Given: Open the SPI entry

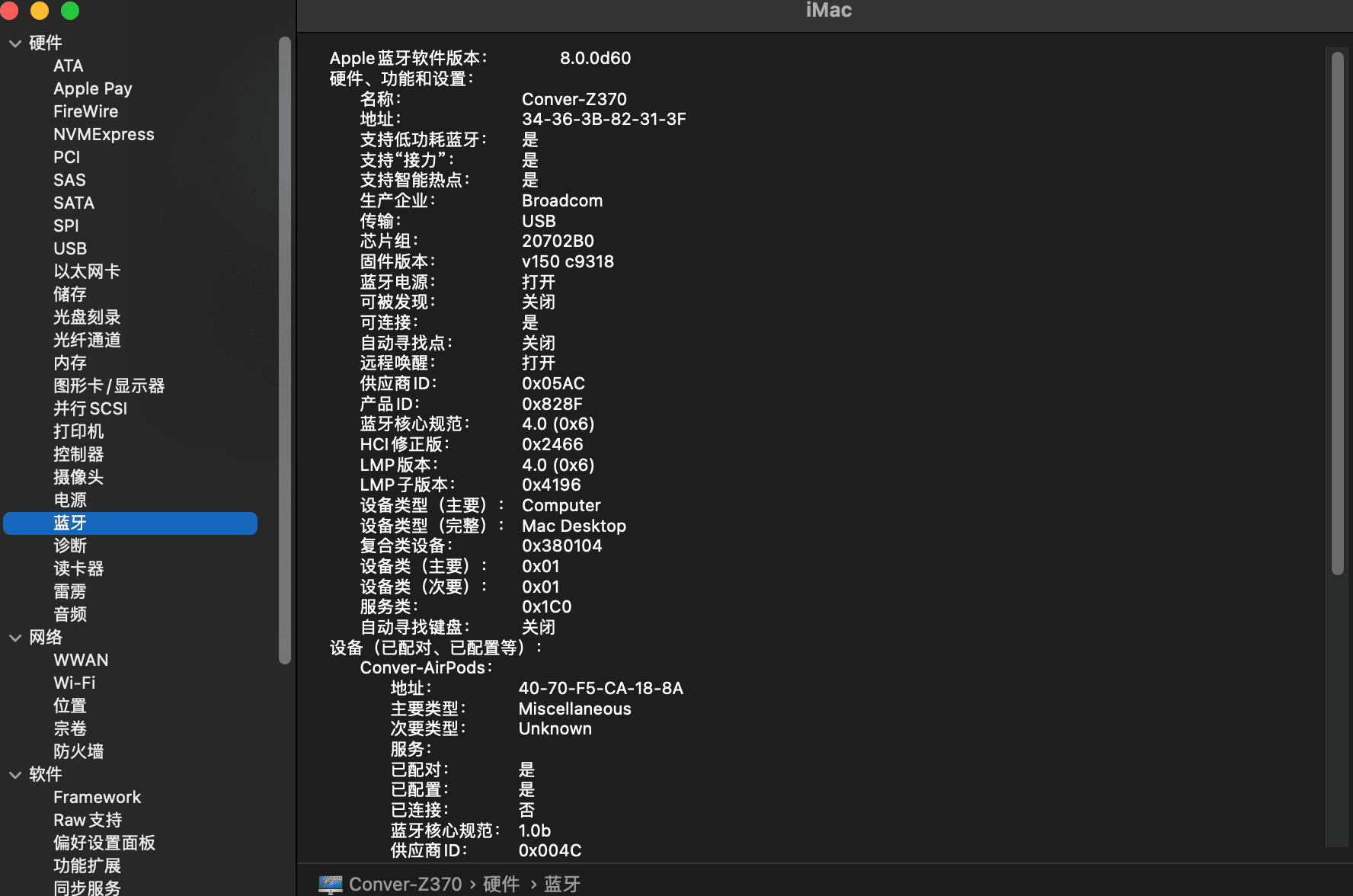Looking at the screenshot, I should click(x=66, y=226).
